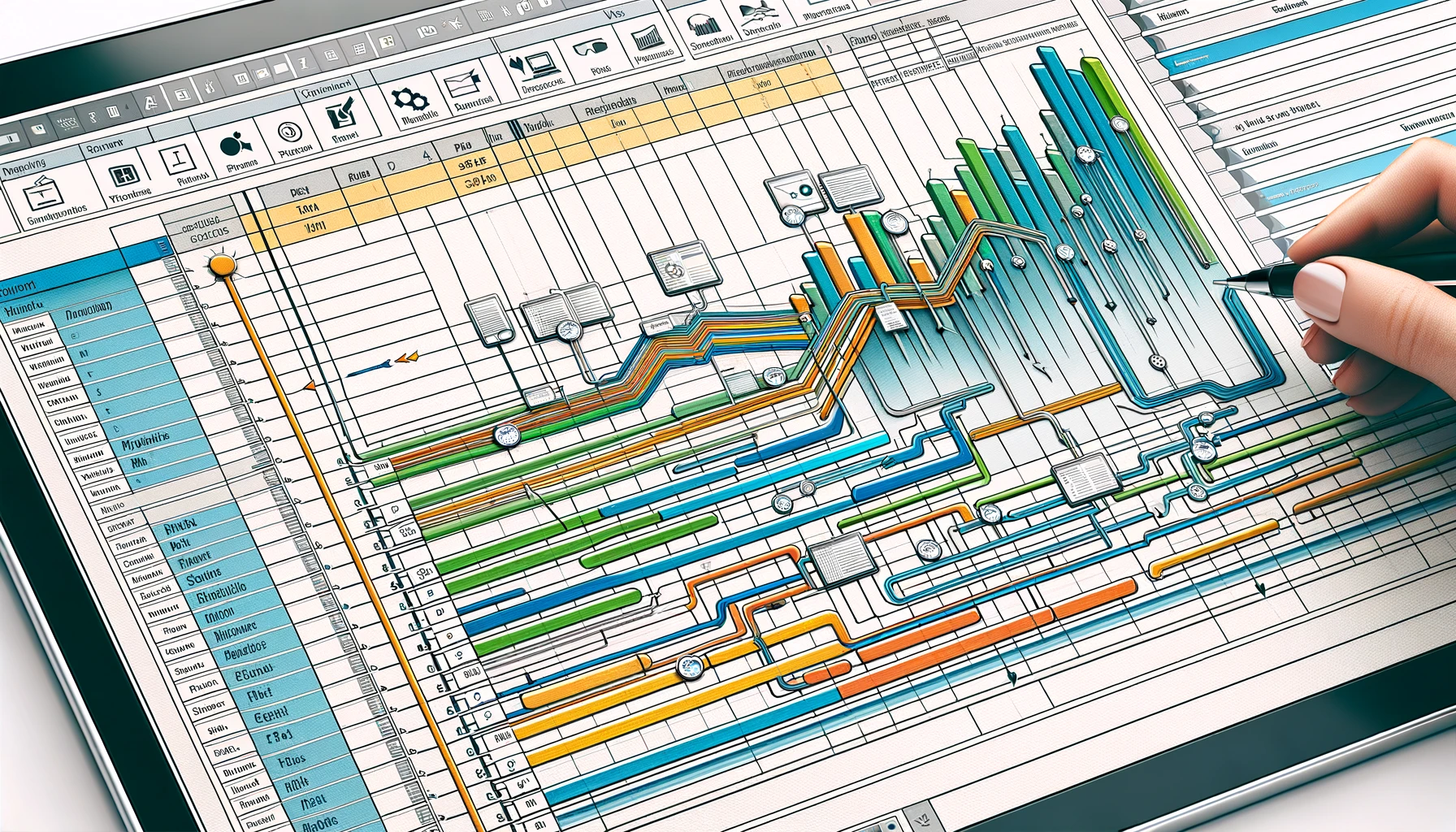Select the pencil-and-box edit ribbon icon
The image size is (1456, 832).
point(340,115)
